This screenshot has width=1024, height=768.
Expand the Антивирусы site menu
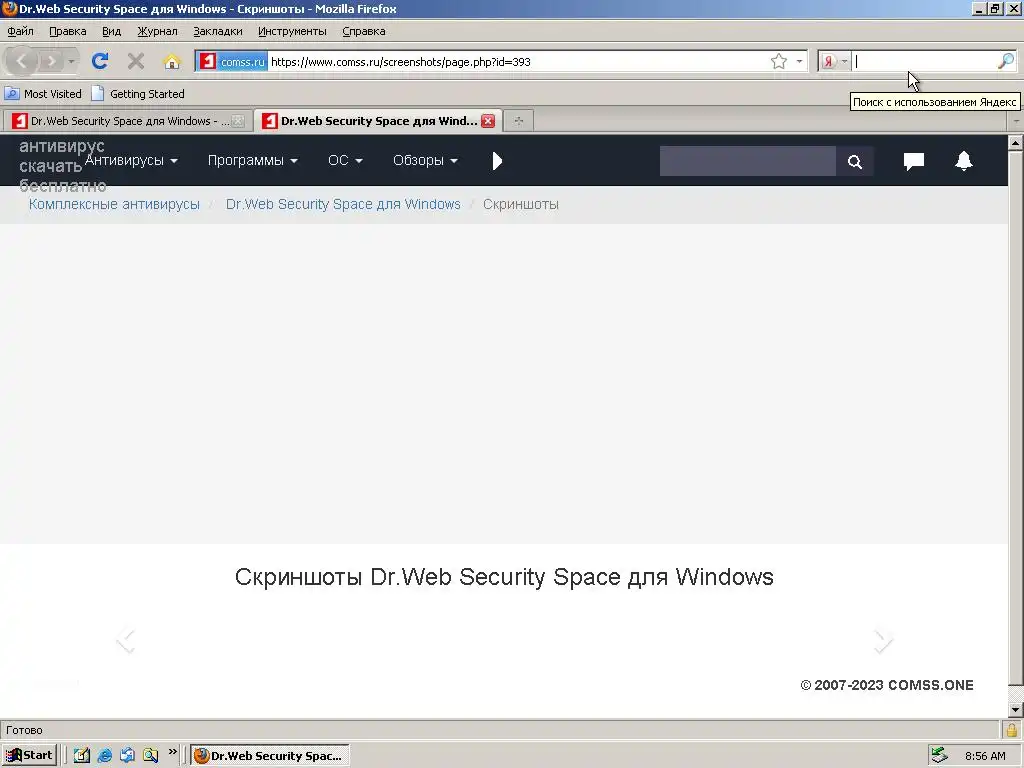[x=131, y=161]
